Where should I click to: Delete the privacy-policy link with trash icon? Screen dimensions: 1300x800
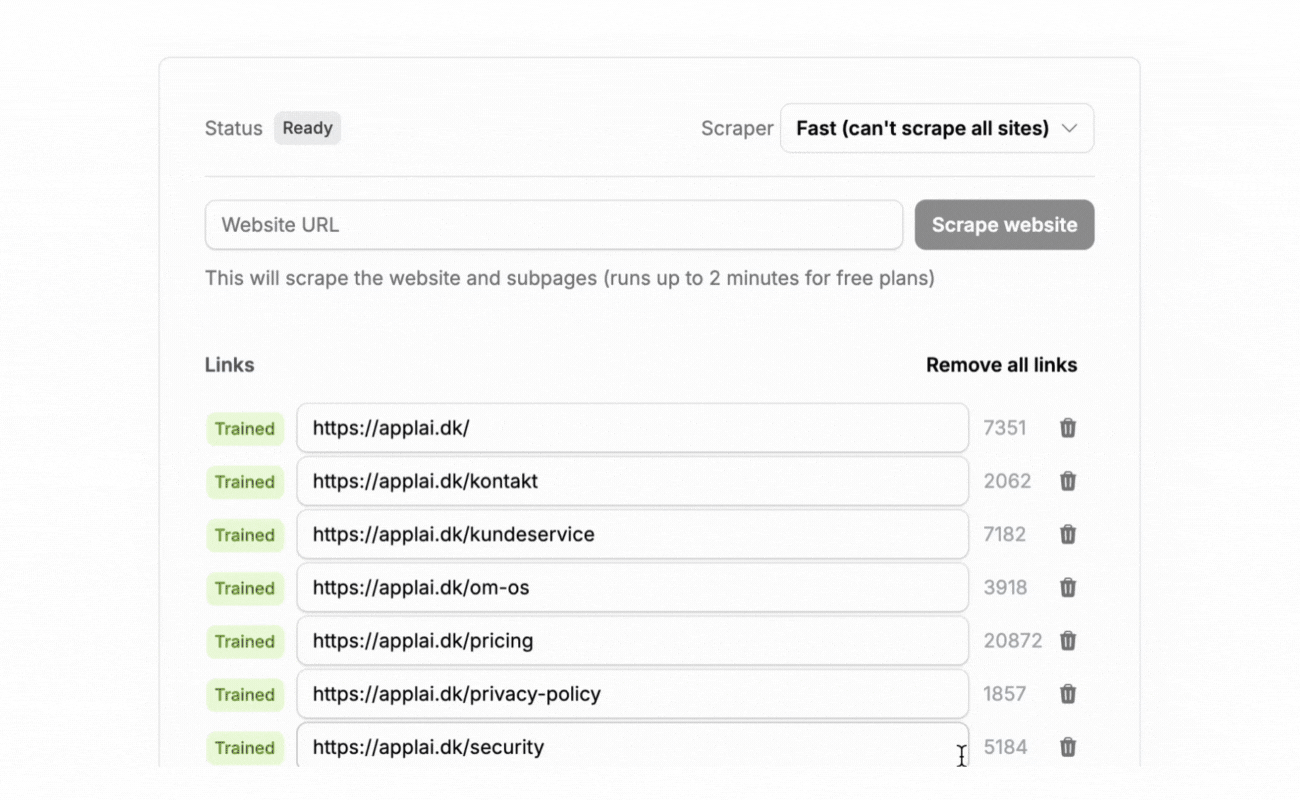(1068, 693)
